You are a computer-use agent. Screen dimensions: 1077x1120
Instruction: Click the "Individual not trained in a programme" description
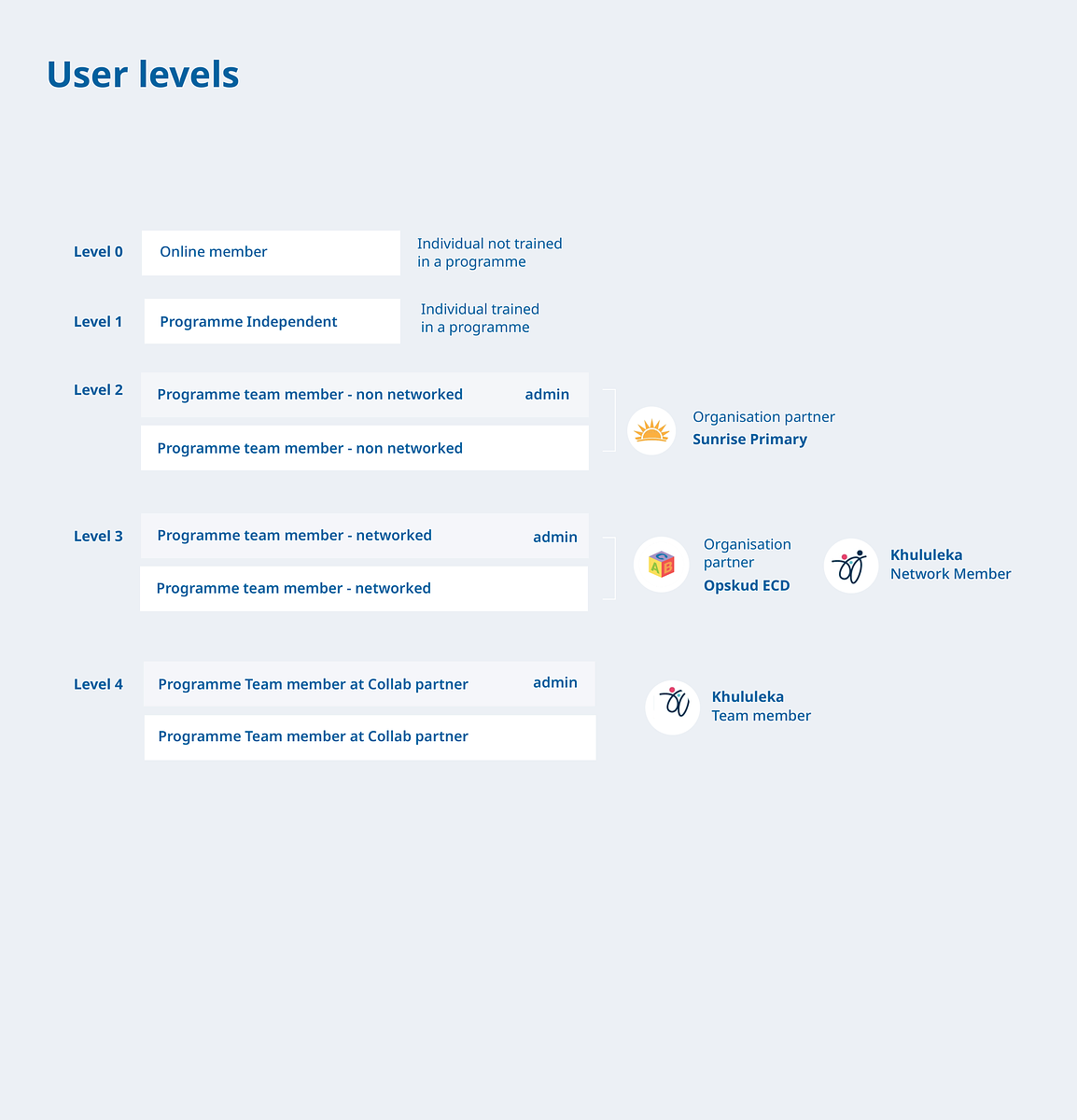(489, 253)
